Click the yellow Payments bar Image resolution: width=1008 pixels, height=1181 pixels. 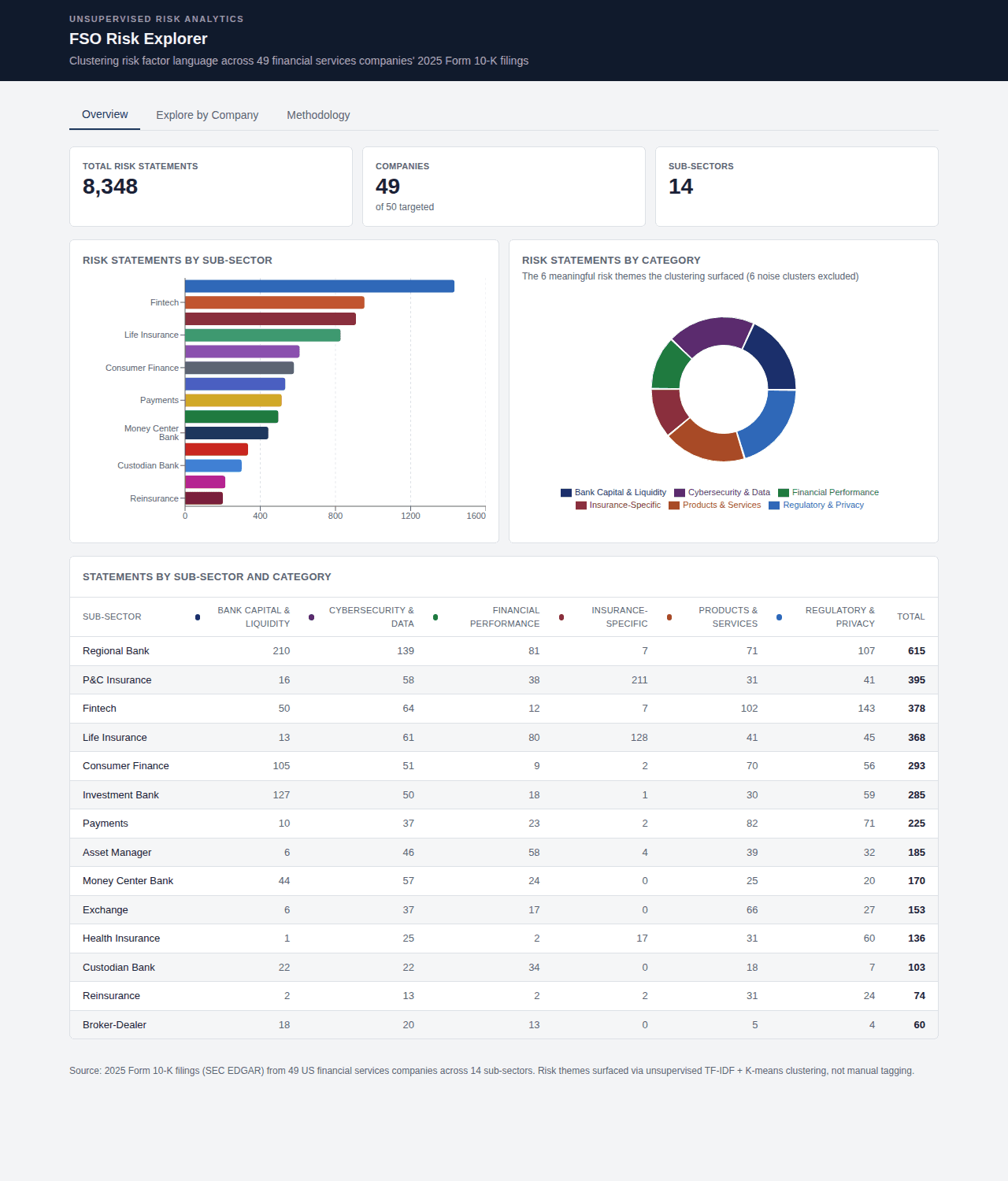(233, 401)
